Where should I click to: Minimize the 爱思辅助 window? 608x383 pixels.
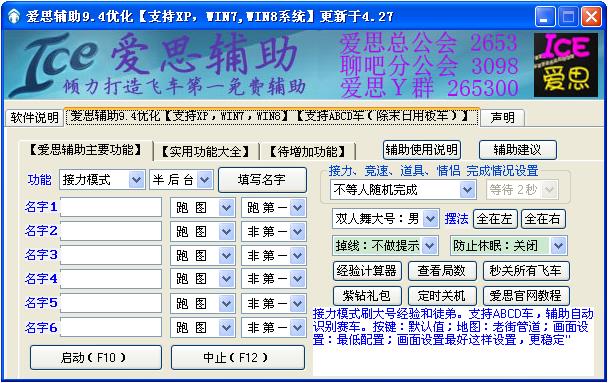pos(545,17)
